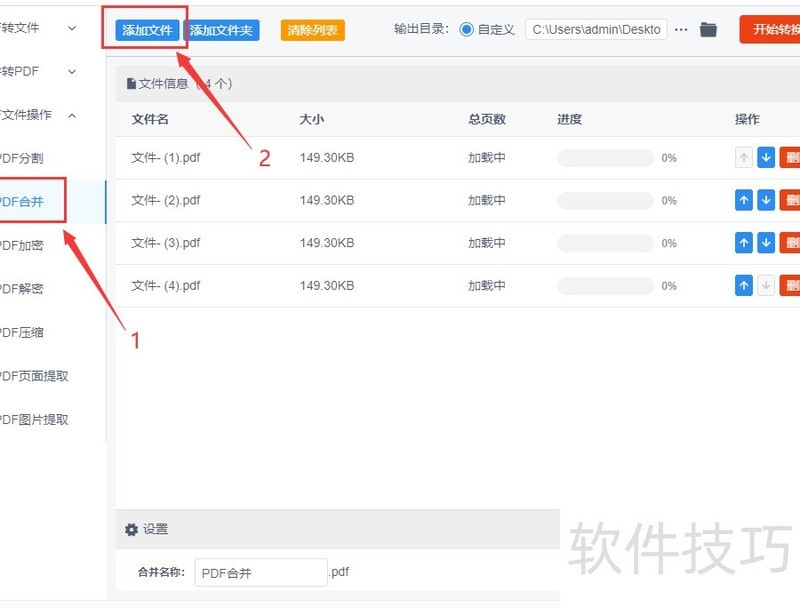This screenshot has width=800, height=608.
Task: Move 文件- (2).pdf down with arrow
Action: tap(765, 200)
